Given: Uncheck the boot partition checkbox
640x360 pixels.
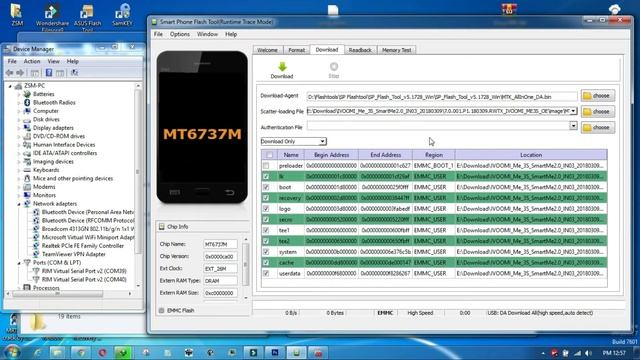Looking at the screenshot, I should pos(266,187).
